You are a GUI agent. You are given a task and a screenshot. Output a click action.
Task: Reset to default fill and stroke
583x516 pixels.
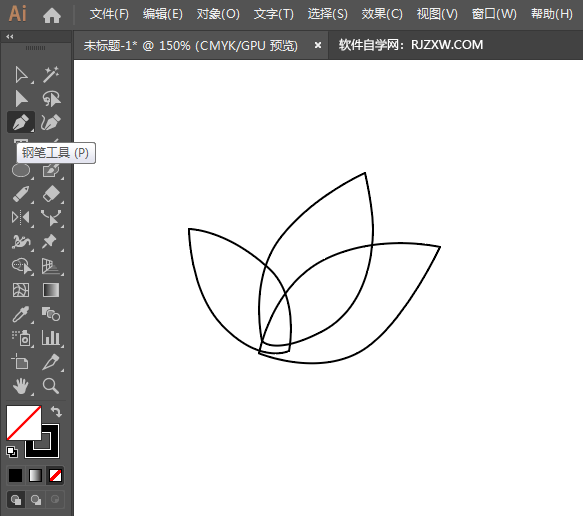12,452
